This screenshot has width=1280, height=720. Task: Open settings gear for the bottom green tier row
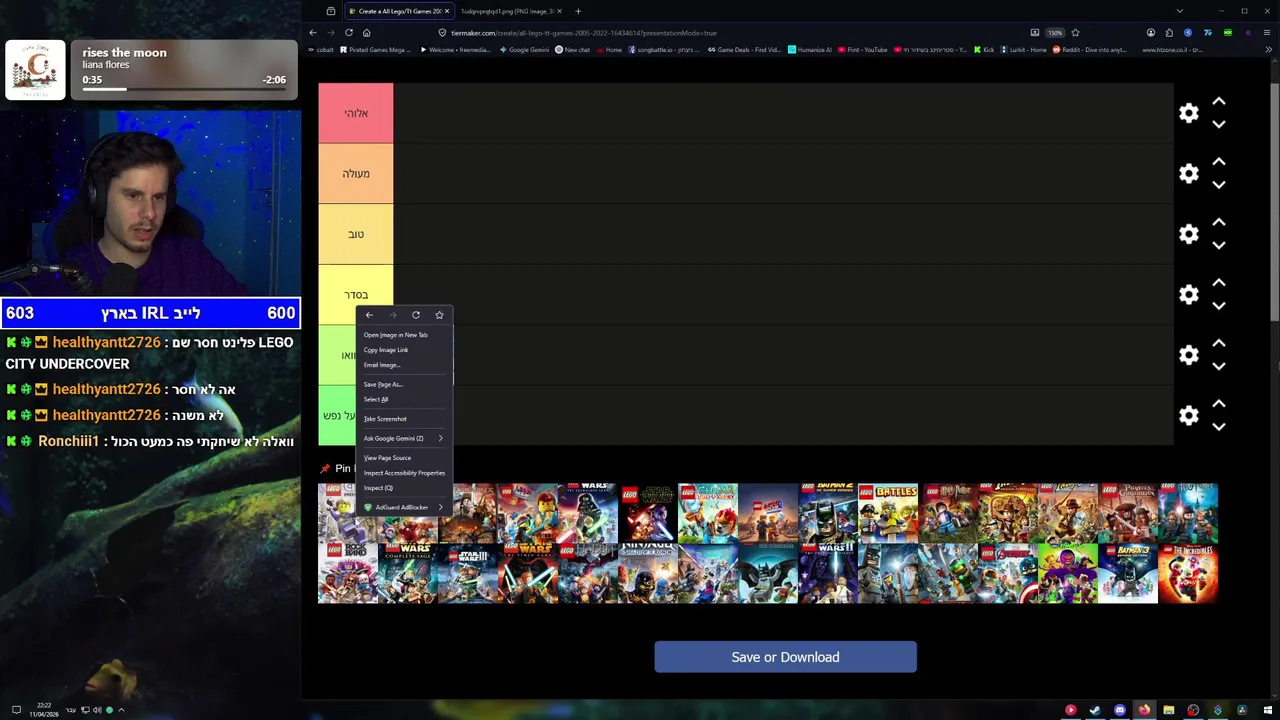coord(1188,415)
